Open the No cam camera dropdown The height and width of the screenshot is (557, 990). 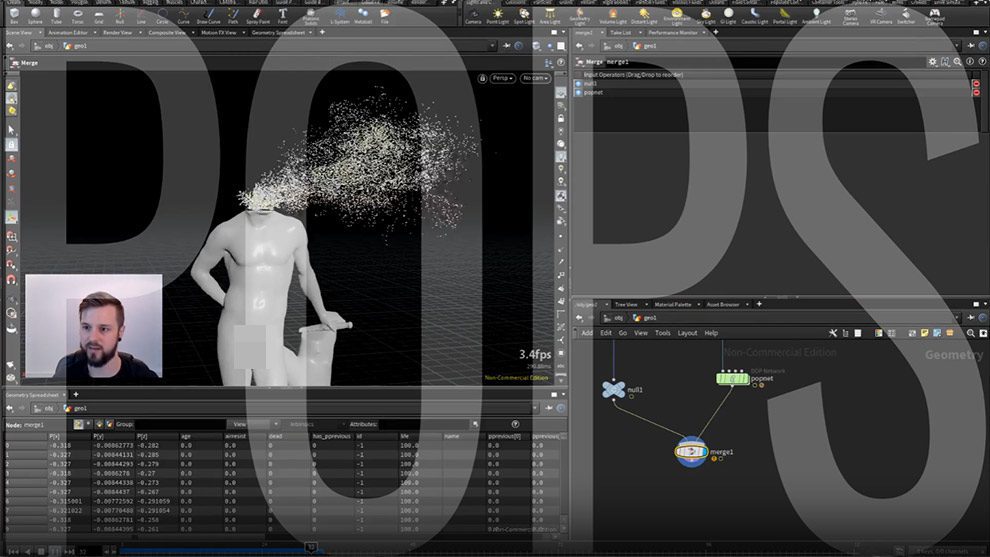point(535,78)
